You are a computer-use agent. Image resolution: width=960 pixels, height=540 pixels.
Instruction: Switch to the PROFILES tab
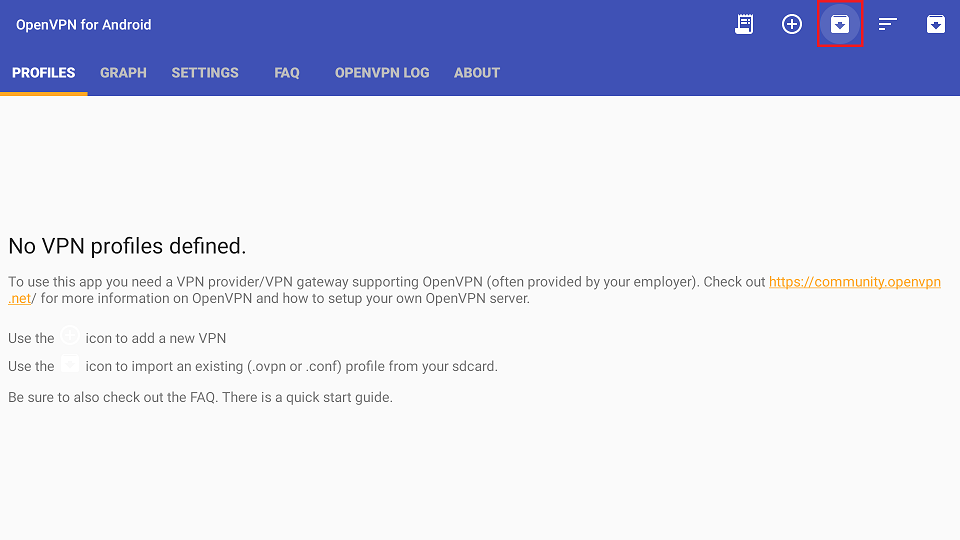[43, 73]
